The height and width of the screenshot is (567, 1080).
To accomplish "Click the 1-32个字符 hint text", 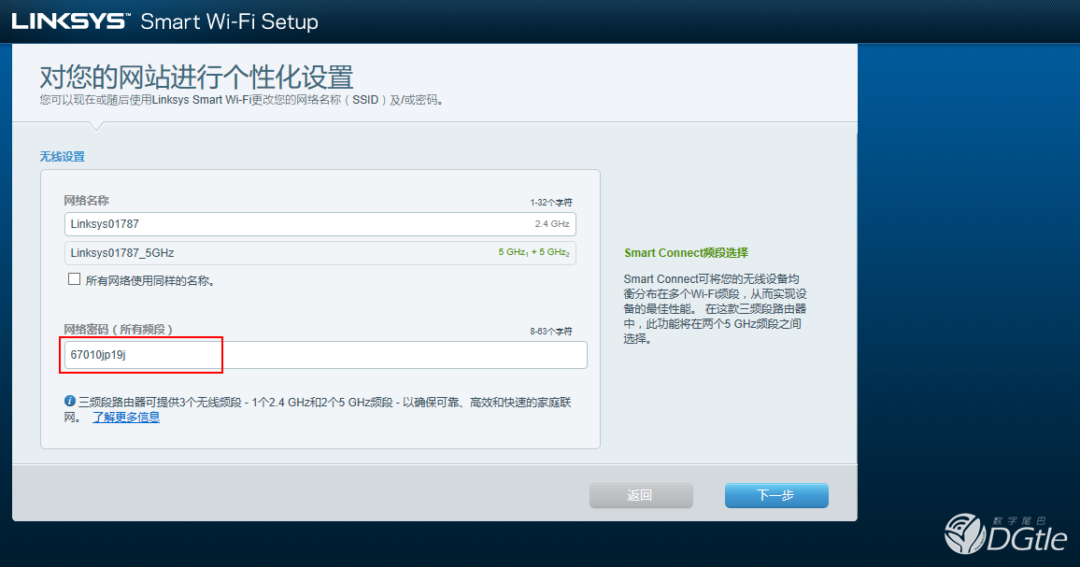I will pos(551,203).
